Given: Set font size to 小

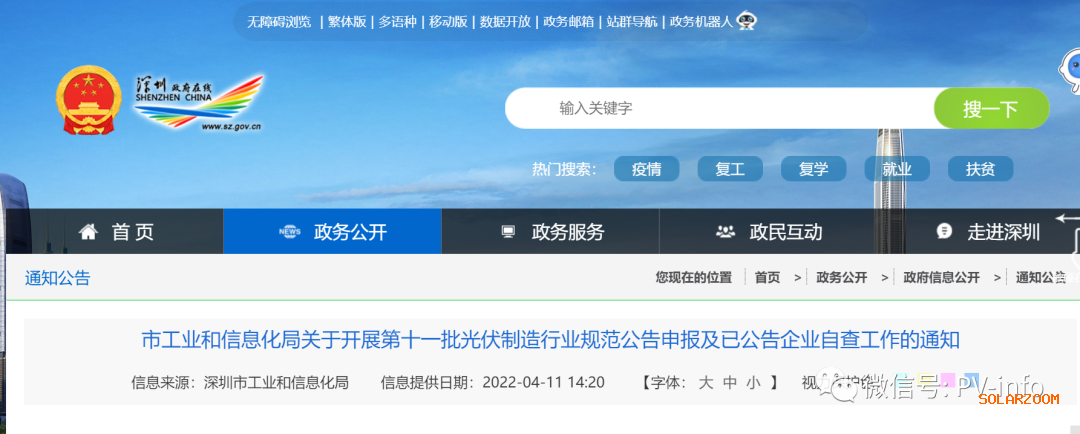Looking at the screenshot, I should (751, 382).
